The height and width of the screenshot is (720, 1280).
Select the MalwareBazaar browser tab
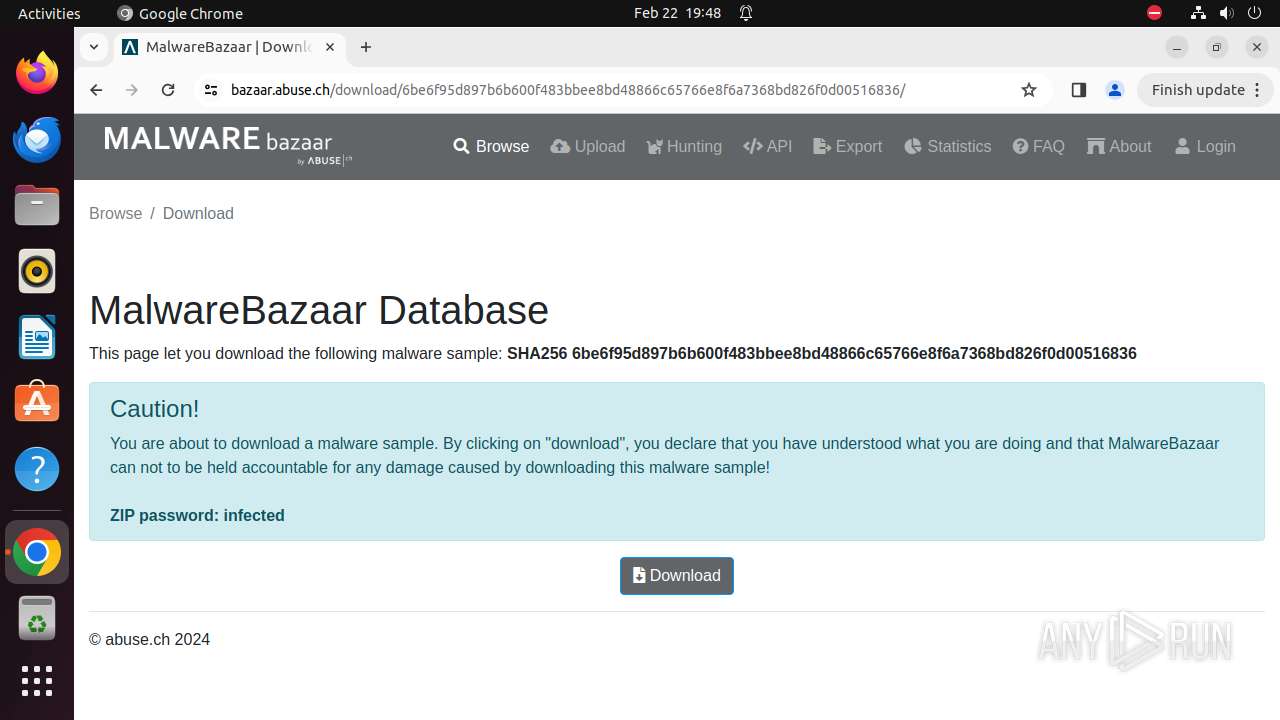[x=231, y=47]
